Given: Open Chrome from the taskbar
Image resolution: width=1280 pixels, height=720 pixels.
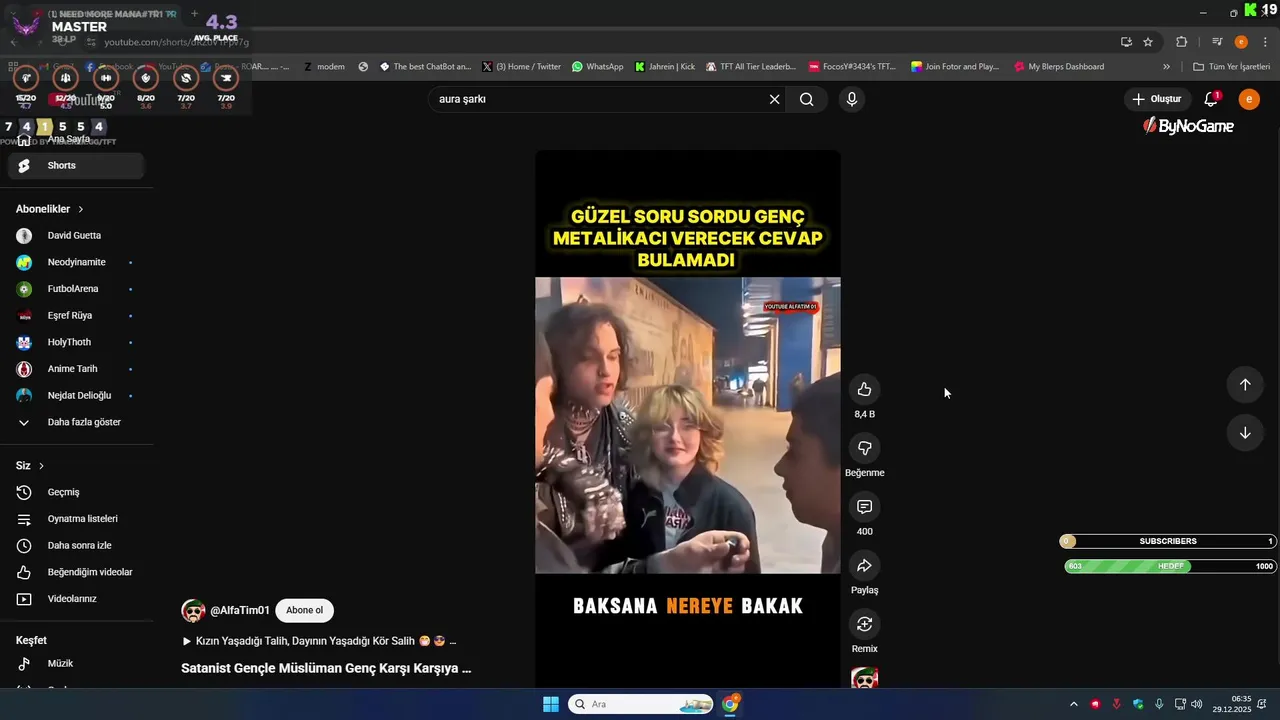Looking at the screenshot, I should pyautogui.click(x=730, y=704).
